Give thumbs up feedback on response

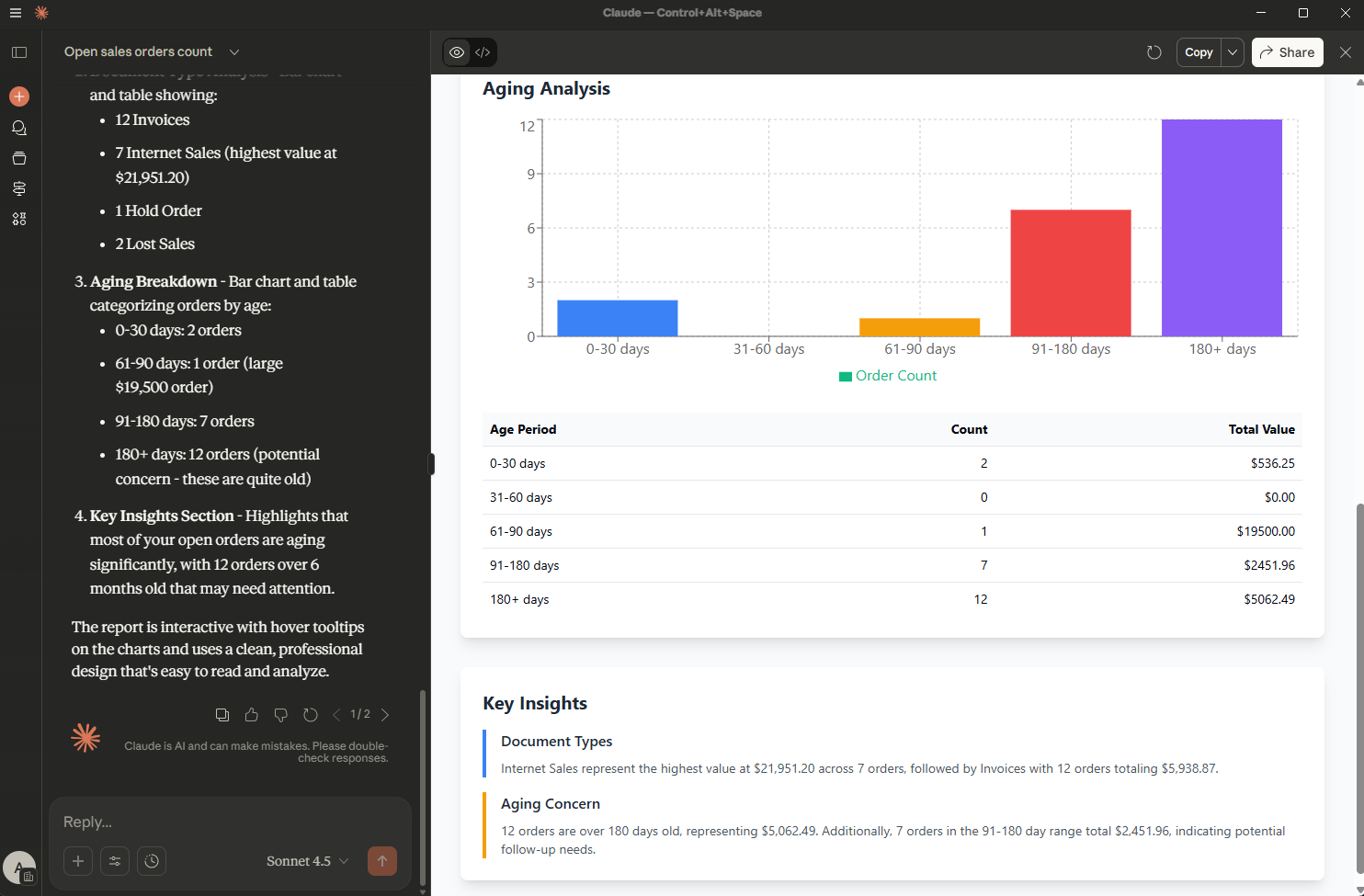[252, 715]
